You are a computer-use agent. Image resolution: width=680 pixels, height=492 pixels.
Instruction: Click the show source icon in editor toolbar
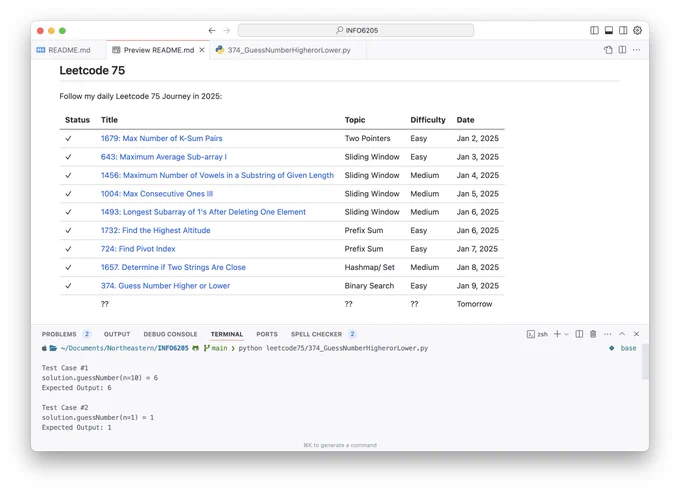pos(608,50)
